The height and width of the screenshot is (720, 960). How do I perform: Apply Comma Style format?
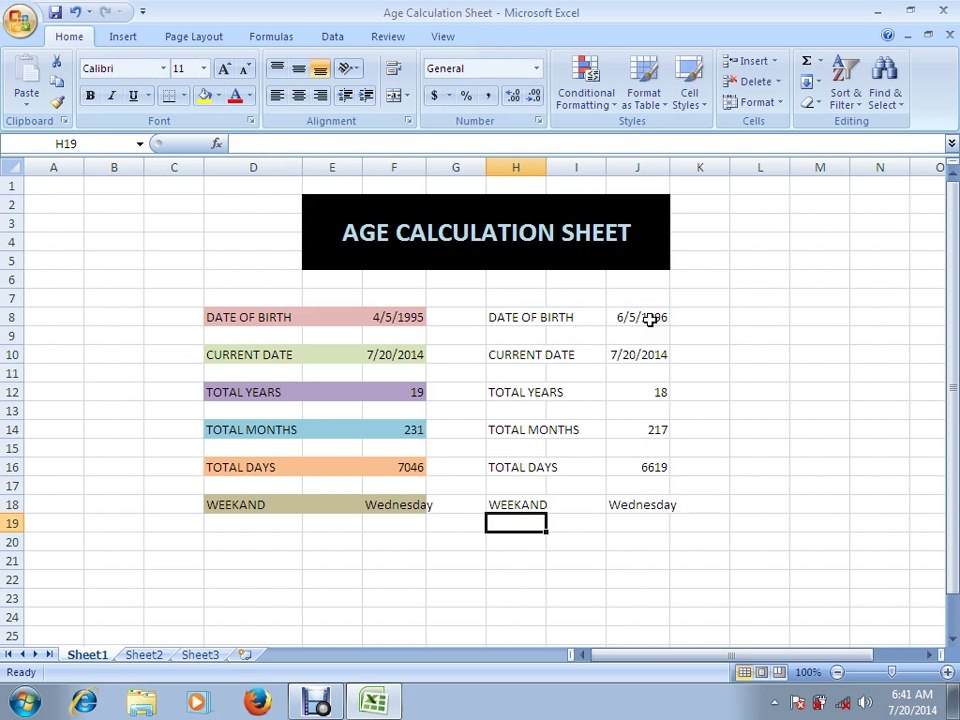(488, 96)
